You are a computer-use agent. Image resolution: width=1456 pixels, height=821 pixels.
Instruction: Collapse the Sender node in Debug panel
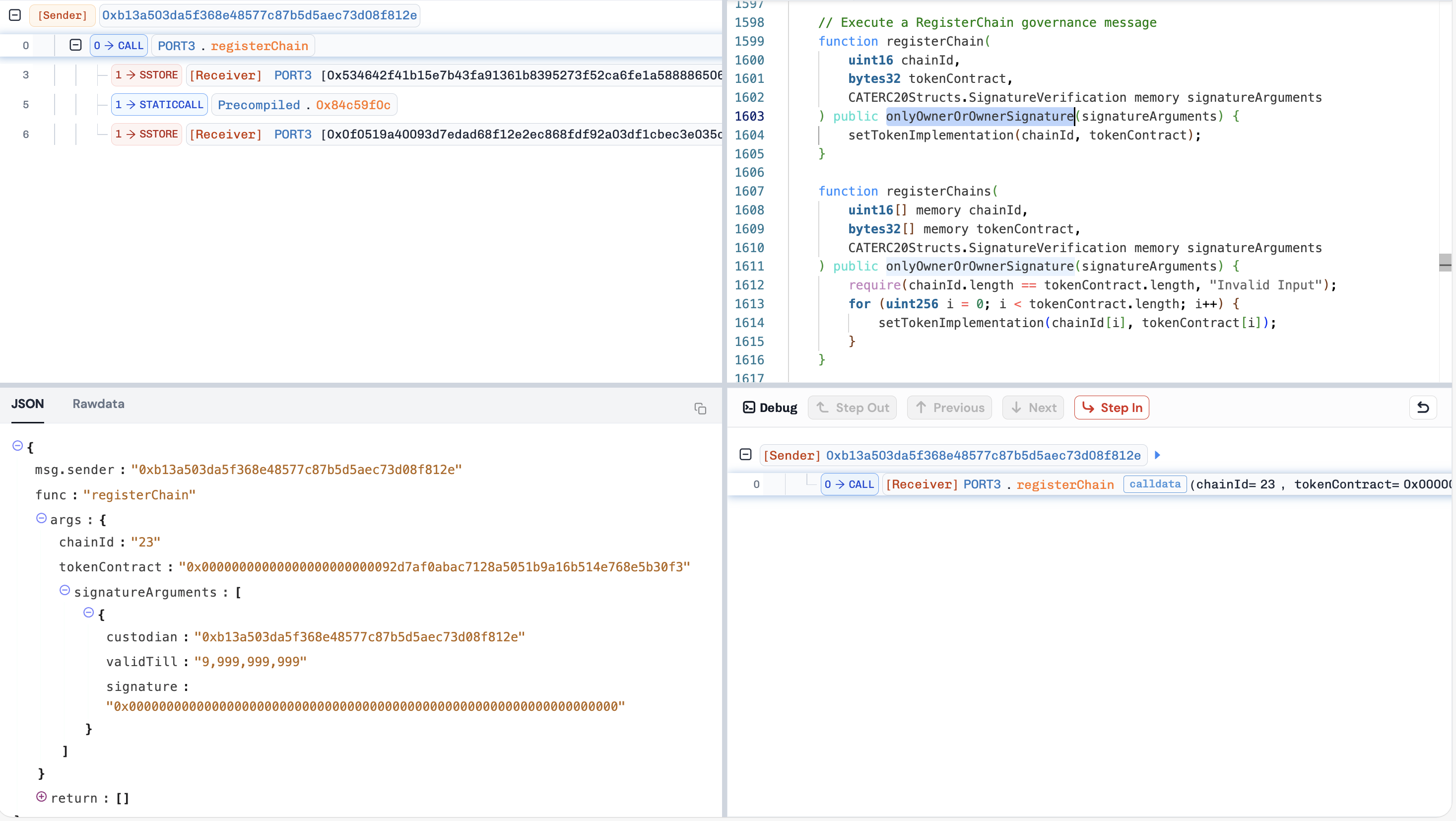pyautogui.click(x=745, y=455)
